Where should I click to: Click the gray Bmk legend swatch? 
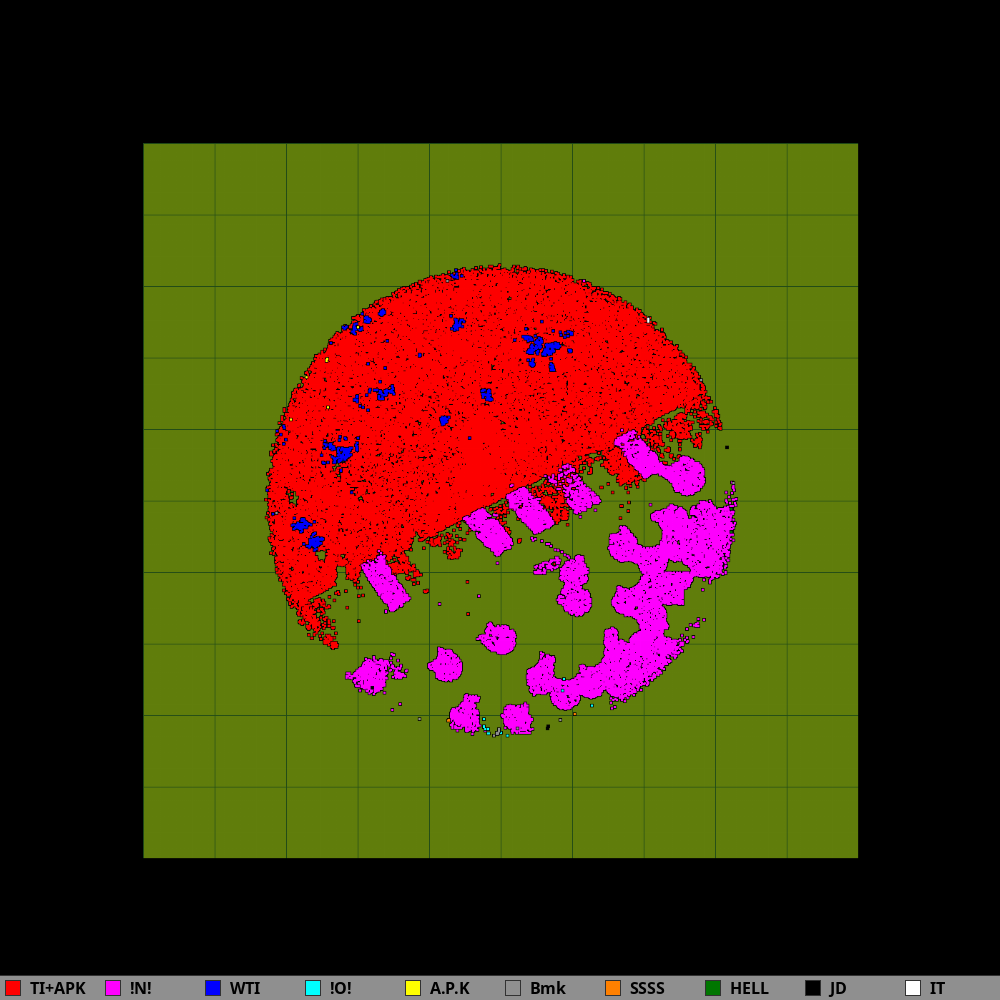pyautogui.click(x=513, y=988)
